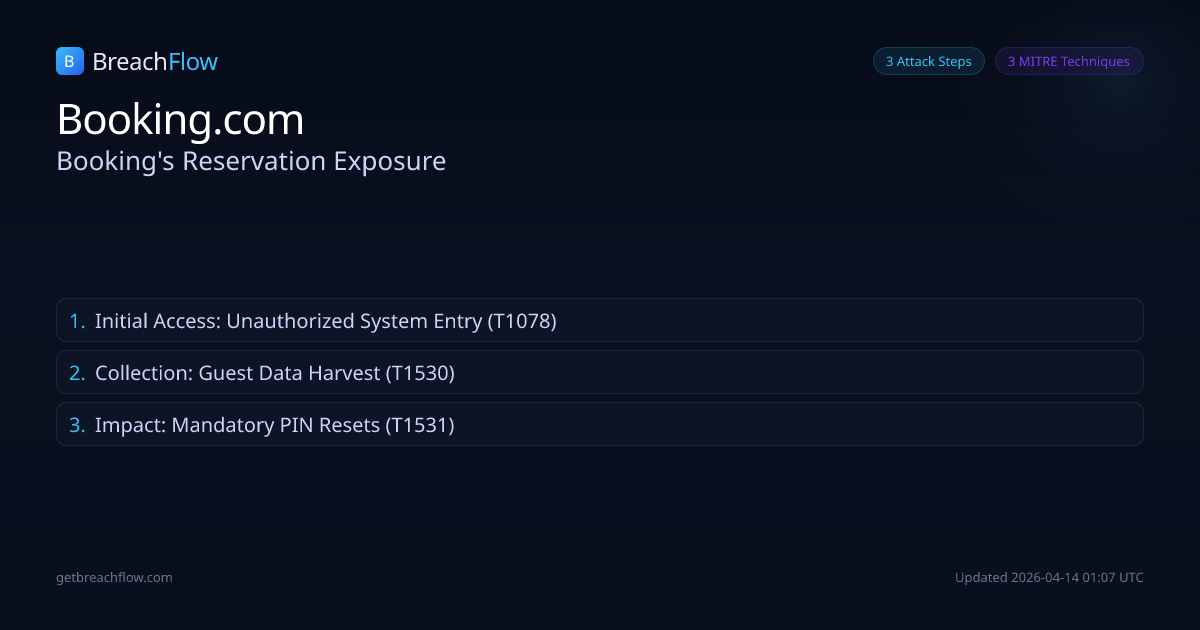The width and height of the screenshot is (1200, 630).
Task: Click step number 3 marker
Action: pos(77,425)
